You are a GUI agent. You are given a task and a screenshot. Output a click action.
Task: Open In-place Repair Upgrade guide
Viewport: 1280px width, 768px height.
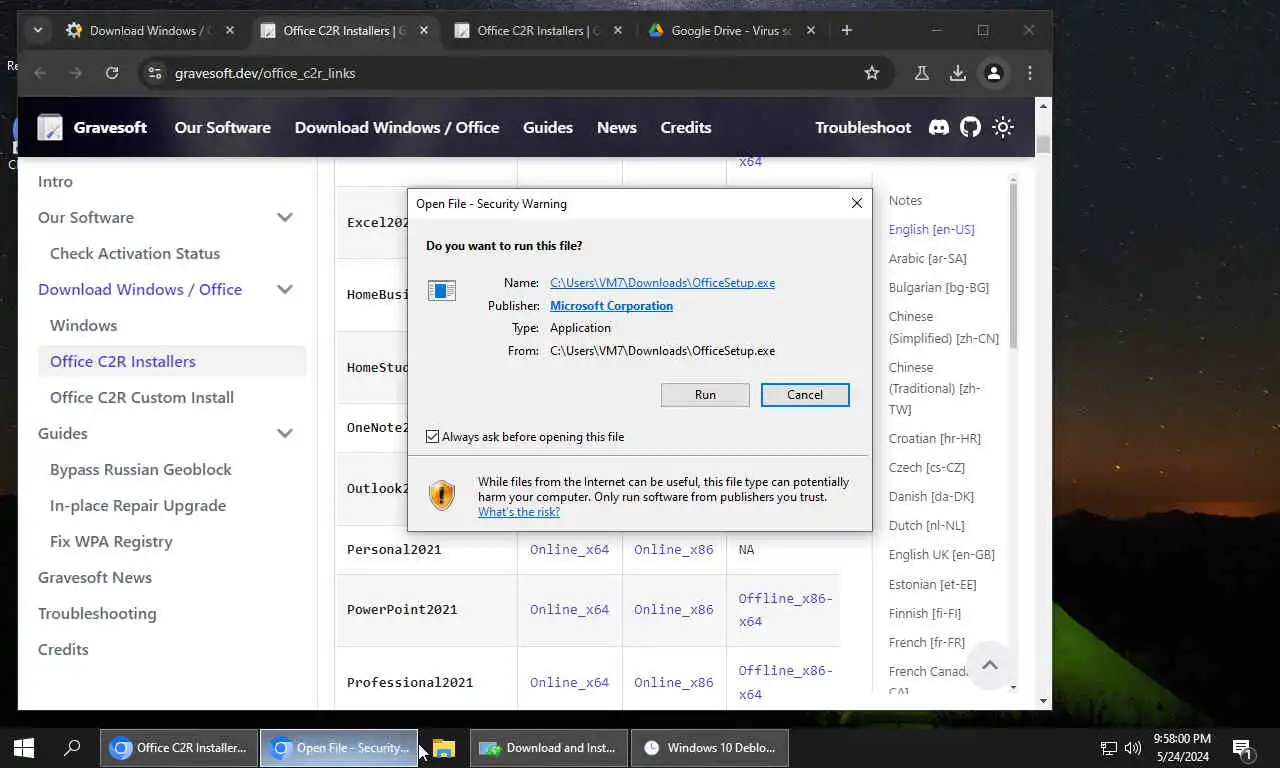[x=138, y=505]
